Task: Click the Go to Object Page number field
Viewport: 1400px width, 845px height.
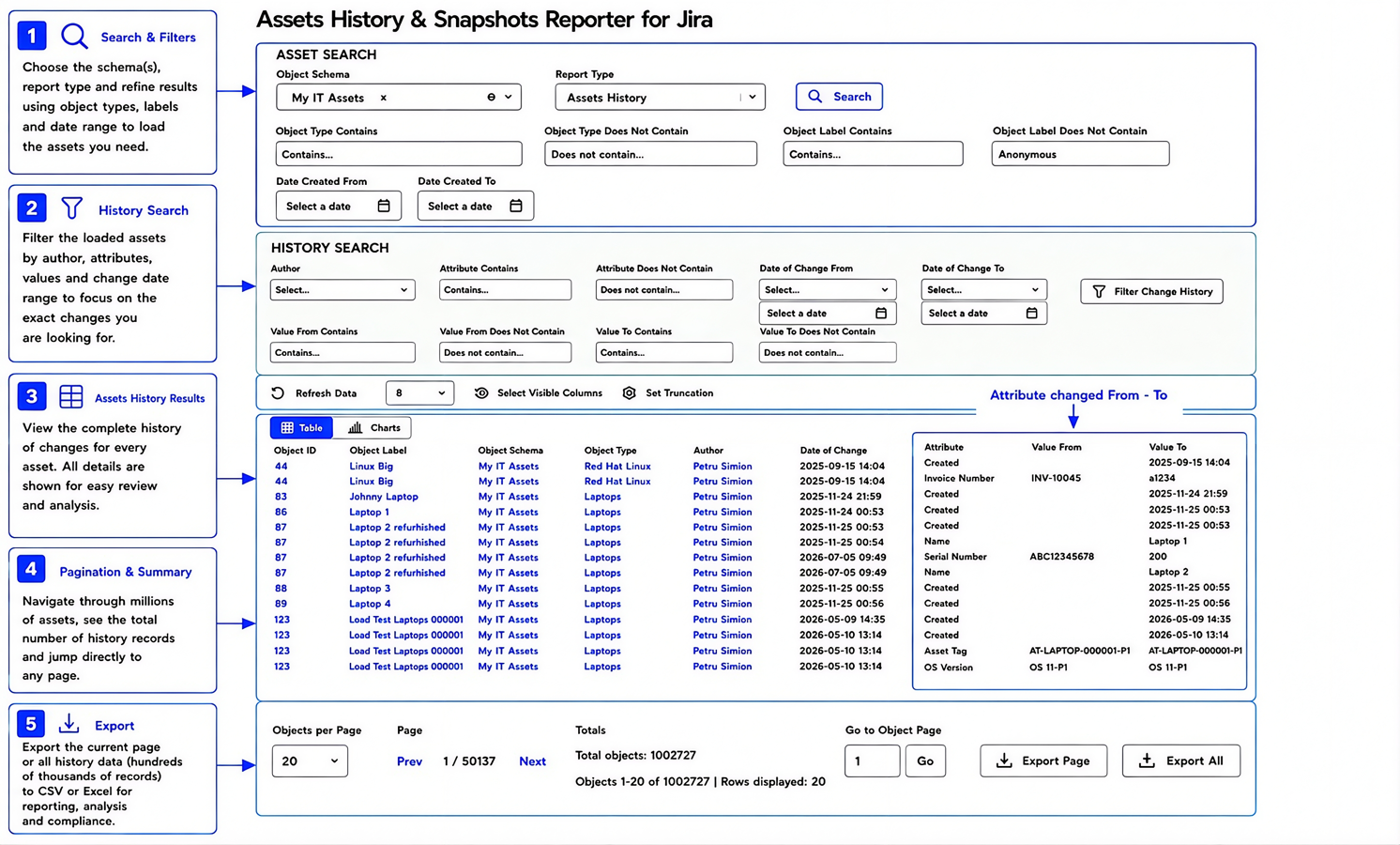Action: 873,760
